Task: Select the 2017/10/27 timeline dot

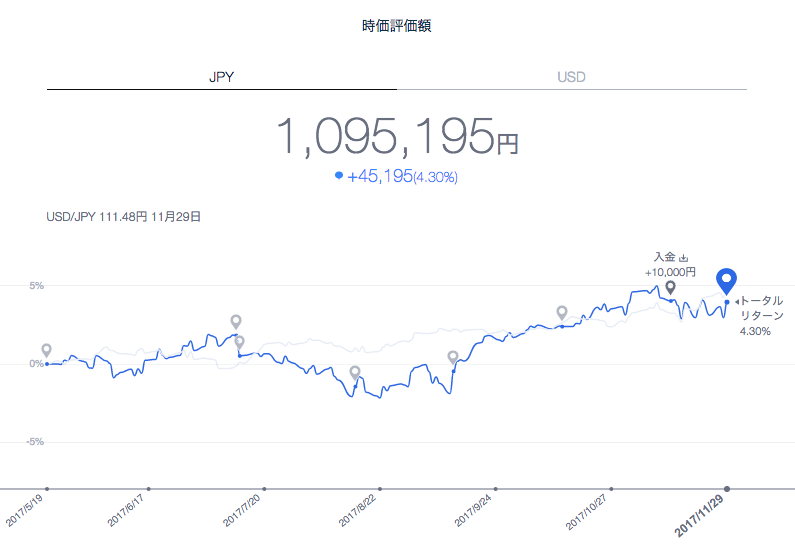Action: point(611,489)
